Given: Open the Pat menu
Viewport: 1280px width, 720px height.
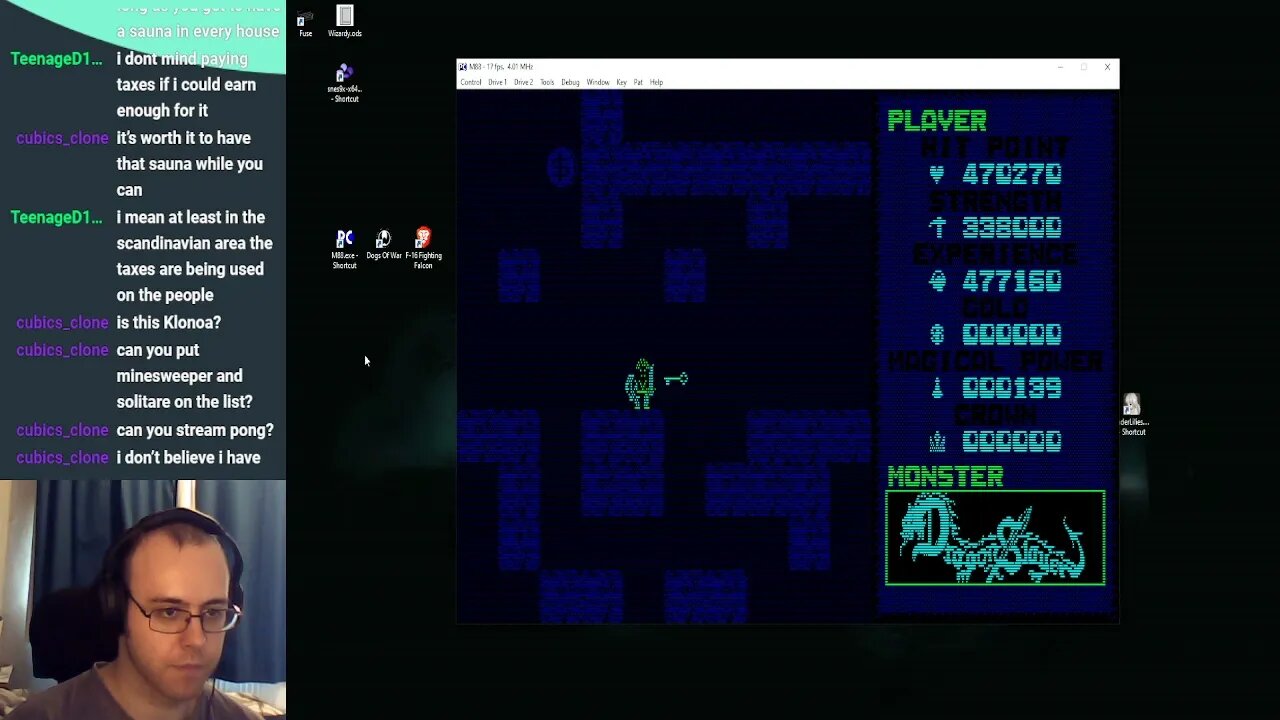Looking at the screenshot, I should (x=638, y=82).
